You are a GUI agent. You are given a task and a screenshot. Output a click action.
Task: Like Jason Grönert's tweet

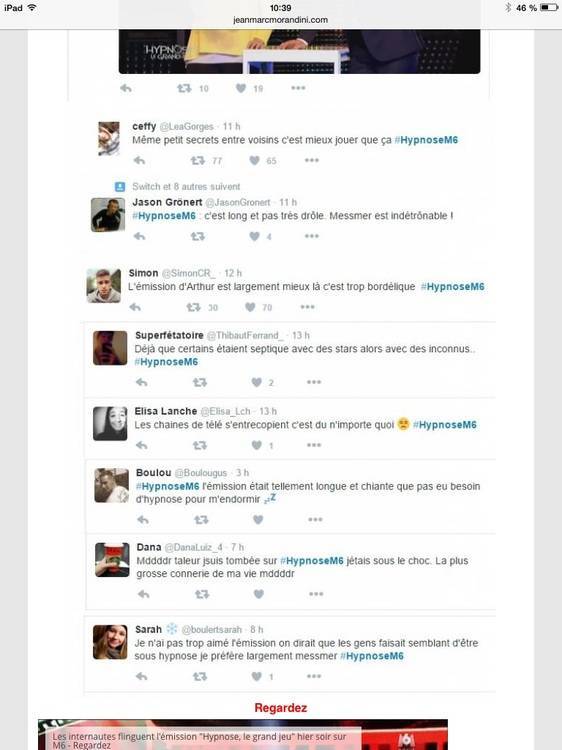click(255, 236)
